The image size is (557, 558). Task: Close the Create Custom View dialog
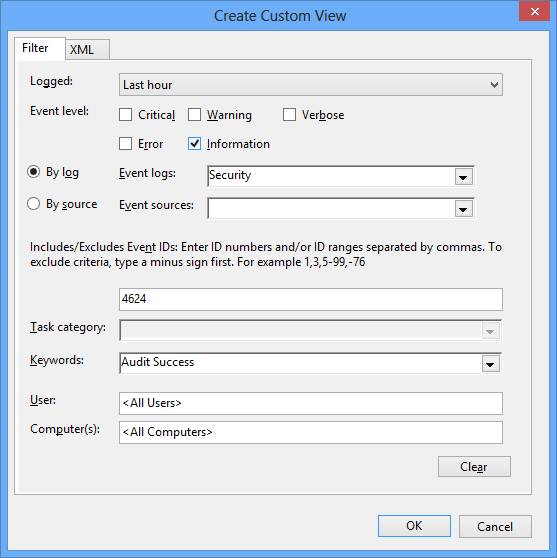pos(535,11)
